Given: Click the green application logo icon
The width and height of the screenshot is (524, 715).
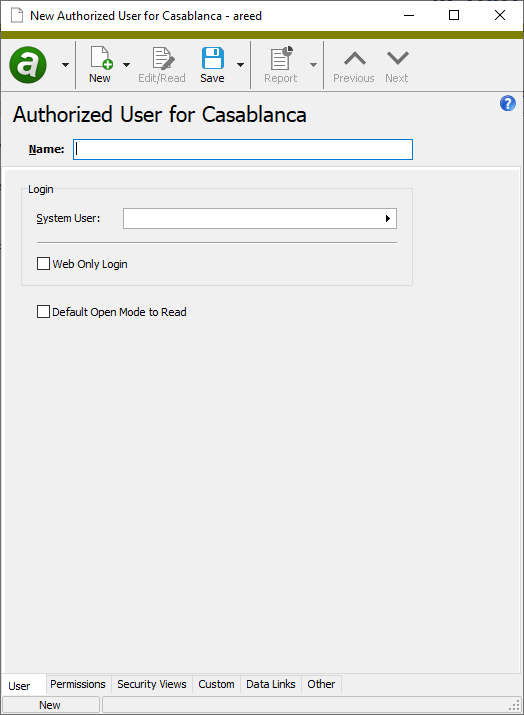Looking at the screenshot, I should point(28,65).
